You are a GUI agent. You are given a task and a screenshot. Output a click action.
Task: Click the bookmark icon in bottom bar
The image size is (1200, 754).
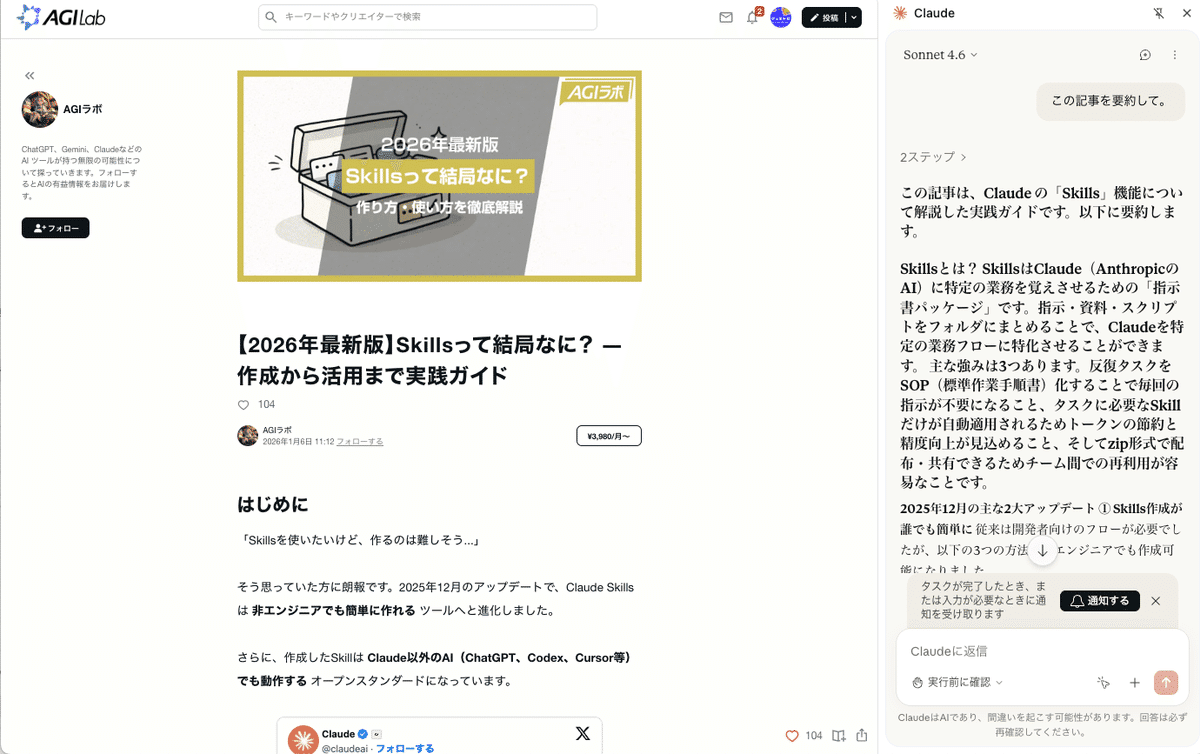(x=839, y=735)
